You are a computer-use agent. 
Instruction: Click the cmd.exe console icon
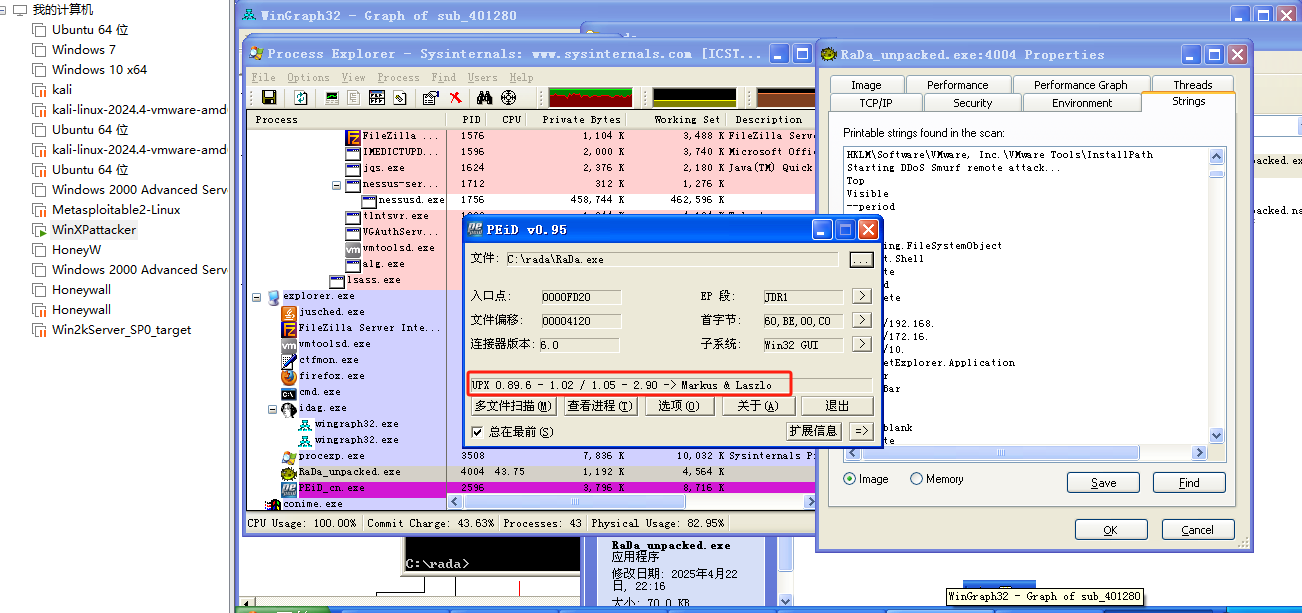pos(289,392)
